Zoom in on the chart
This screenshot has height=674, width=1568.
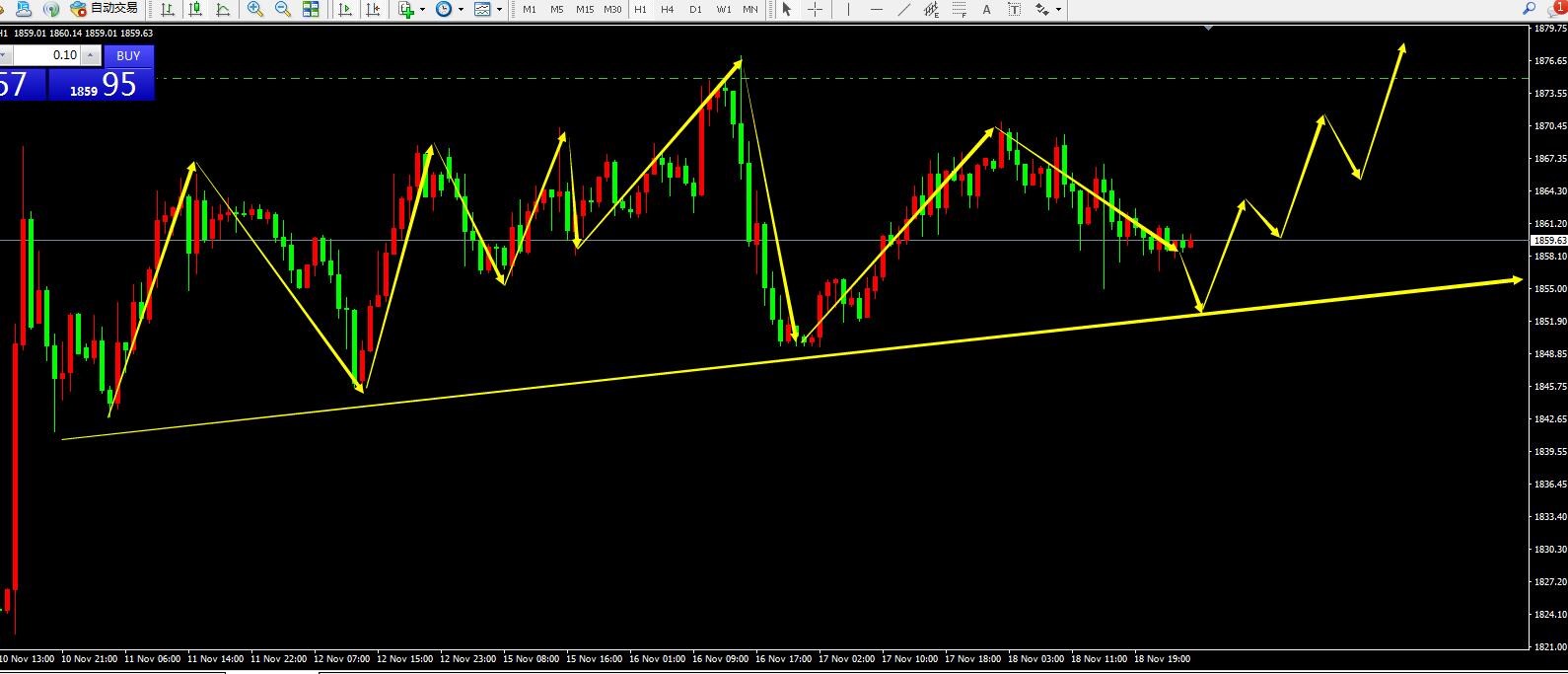[x=254, y=9]
